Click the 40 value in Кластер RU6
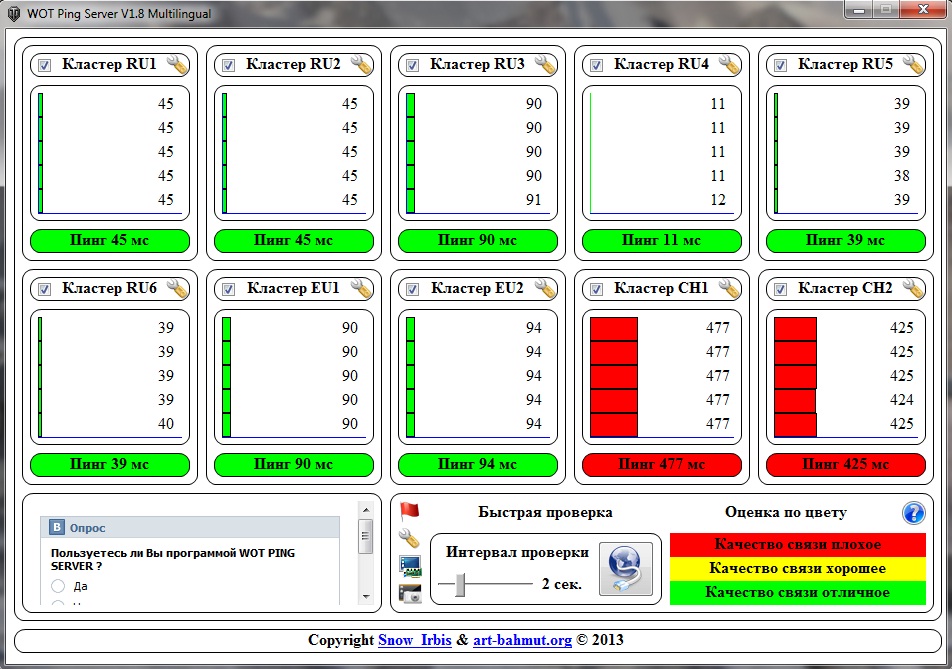This screenshot has width=952, height=669. point(166,424)
